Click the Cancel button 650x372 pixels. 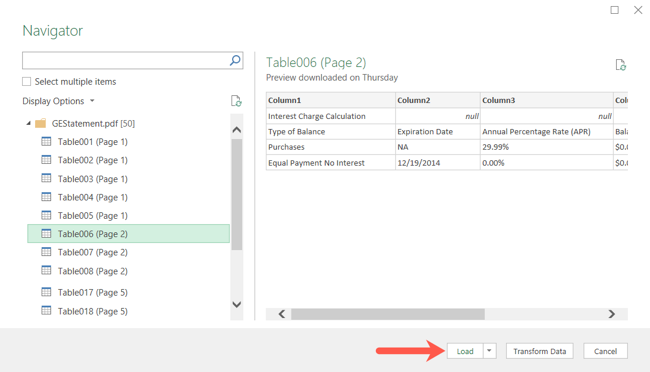tap(605, 351)
